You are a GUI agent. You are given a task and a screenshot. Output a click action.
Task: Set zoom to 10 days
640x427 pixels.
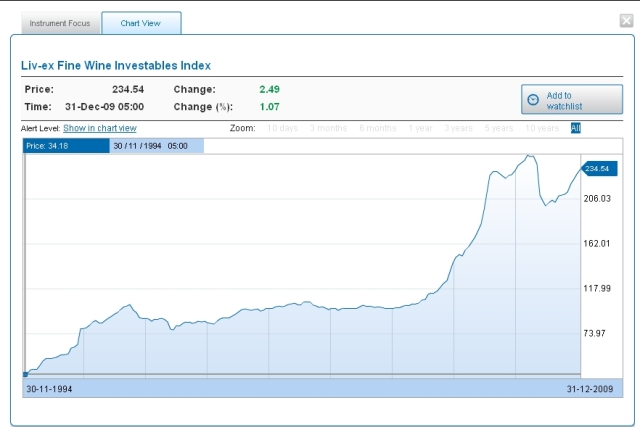click(282, 128)
